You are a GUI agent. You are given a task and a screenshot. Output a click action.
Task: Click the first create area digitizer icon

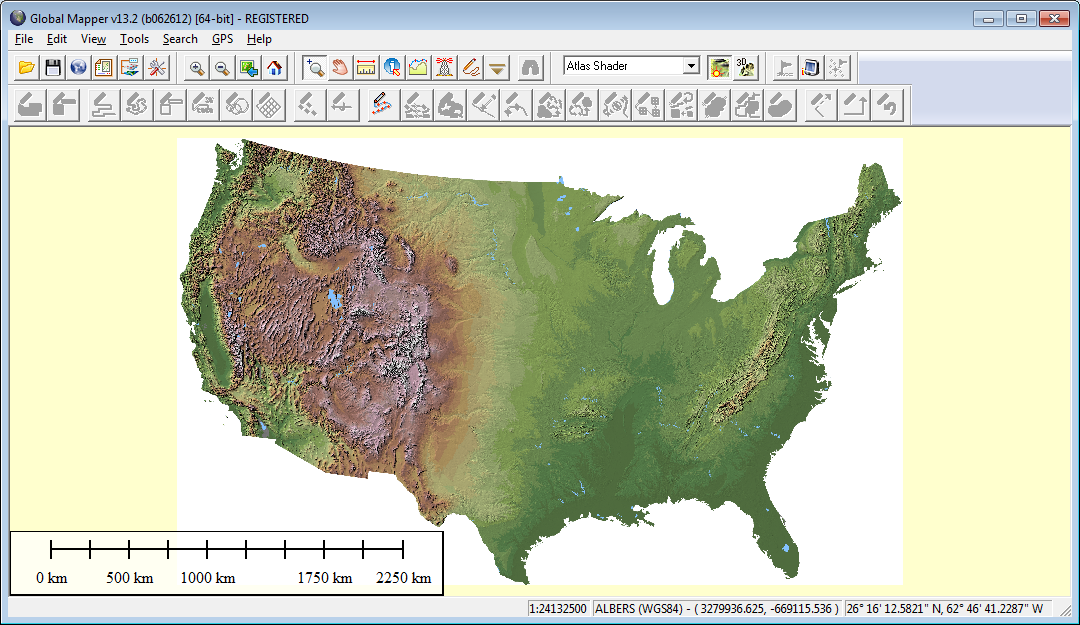coord(30,105)
